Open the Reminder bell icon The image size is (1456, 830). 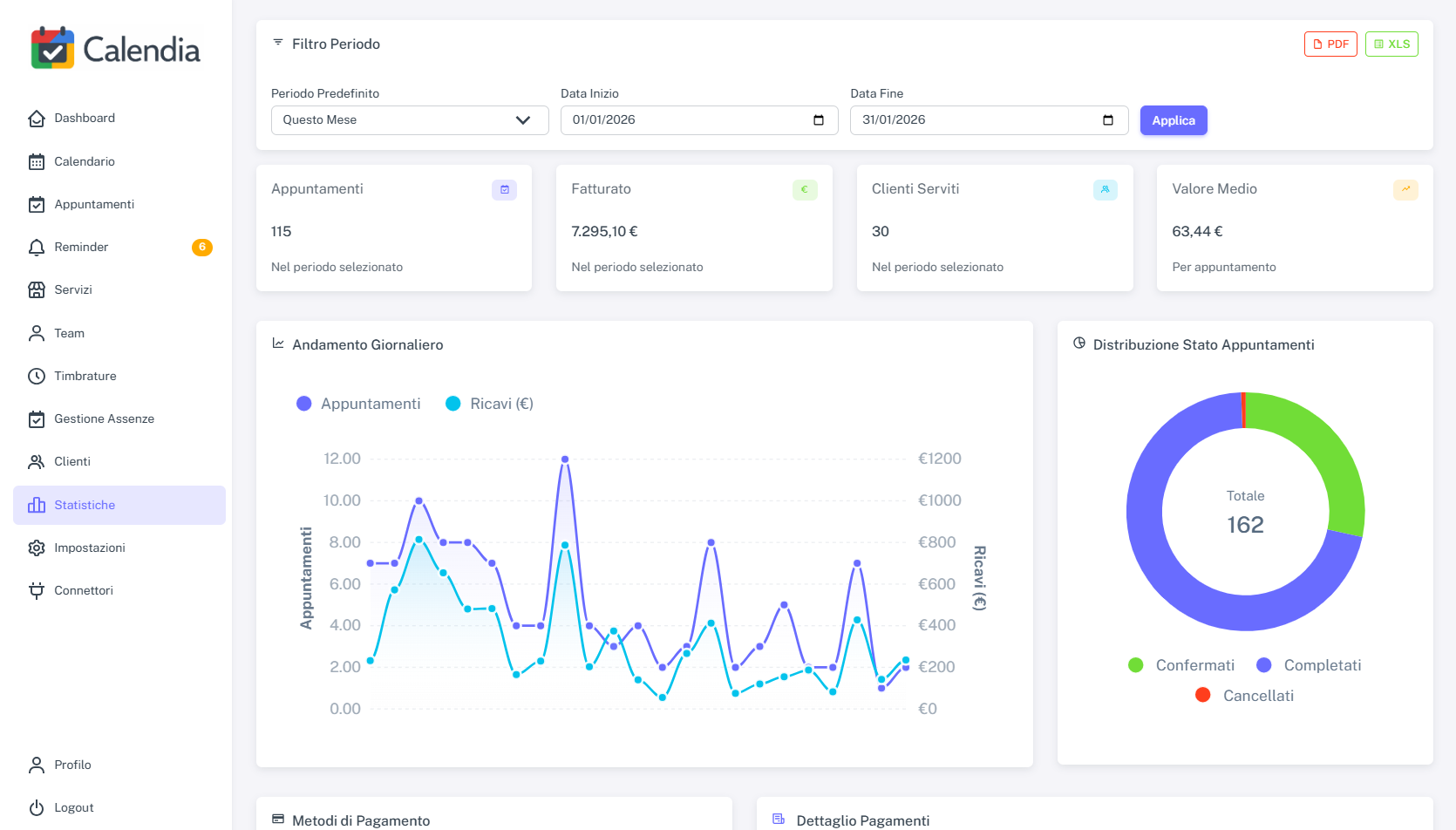tap(37, 248)
